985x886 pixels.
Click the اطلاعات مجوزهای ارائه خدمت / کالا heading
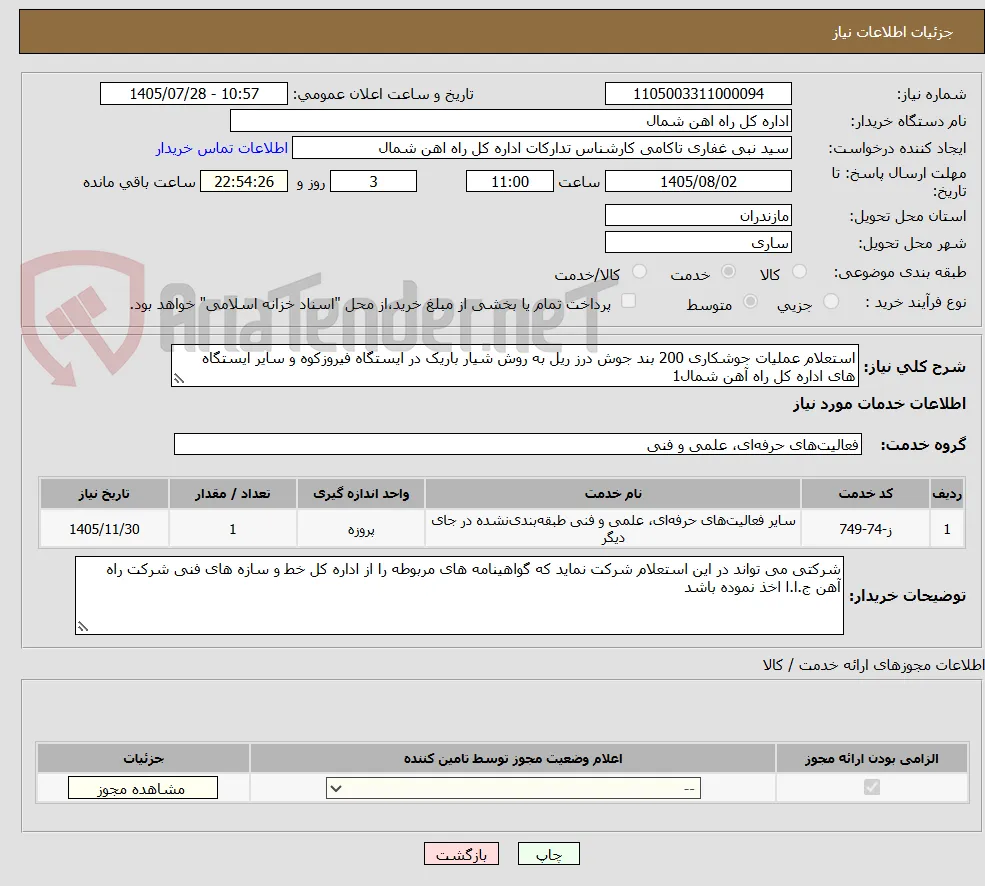pos(873,665)
